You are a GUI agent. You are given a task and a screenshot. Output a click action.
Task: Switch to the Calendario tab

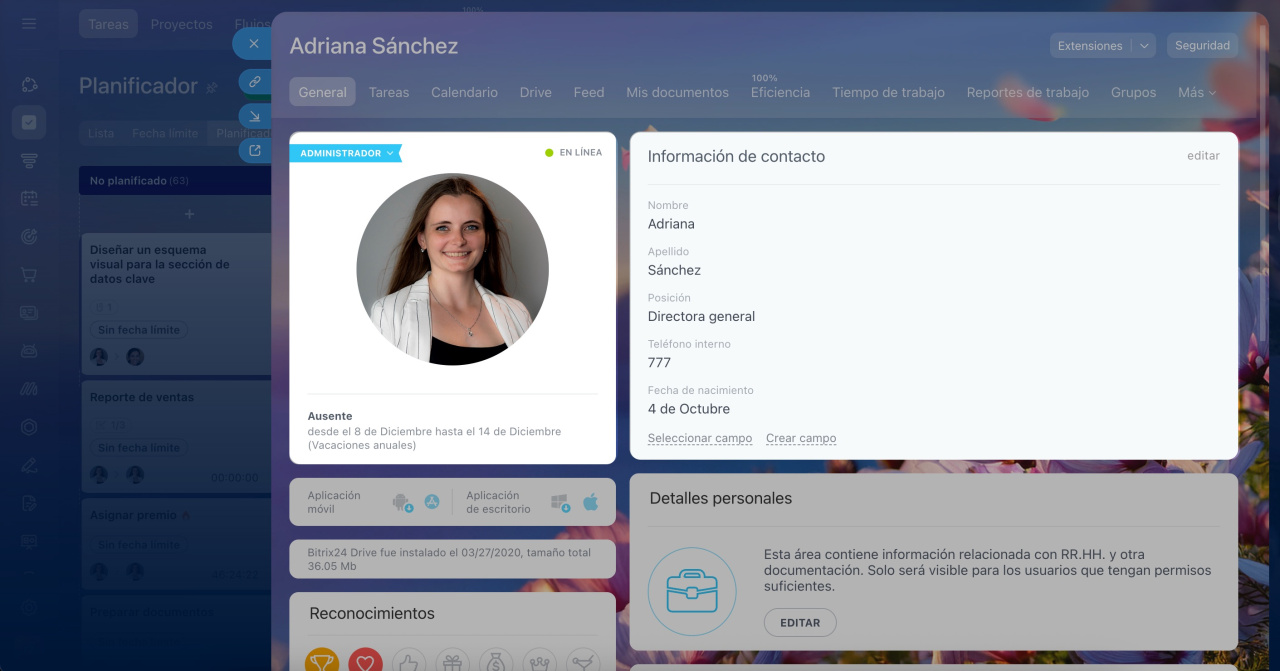[x=464, y=92]
